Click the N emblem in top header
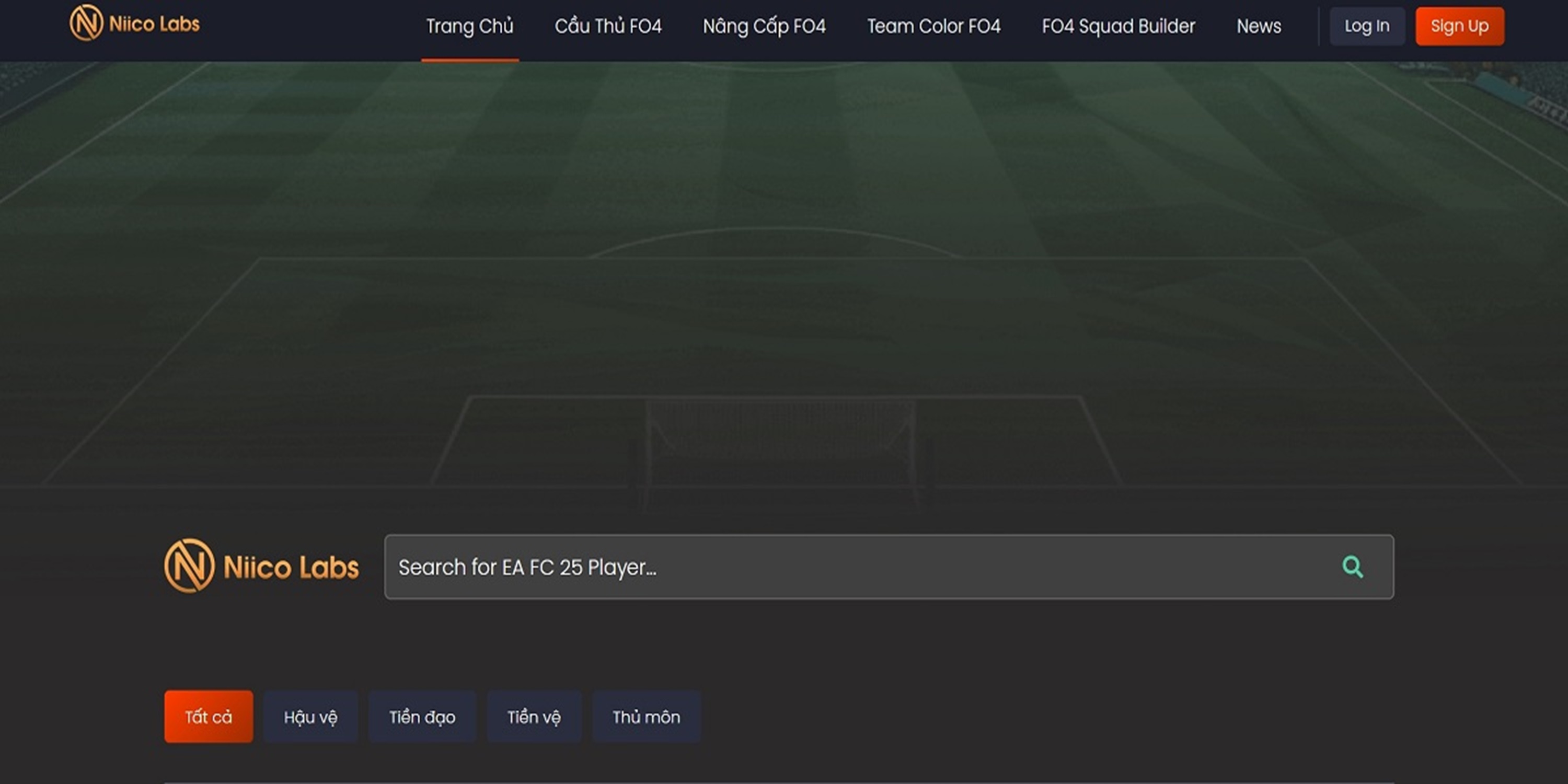The width and height of the screenshot is (1568, 784). 86,22
